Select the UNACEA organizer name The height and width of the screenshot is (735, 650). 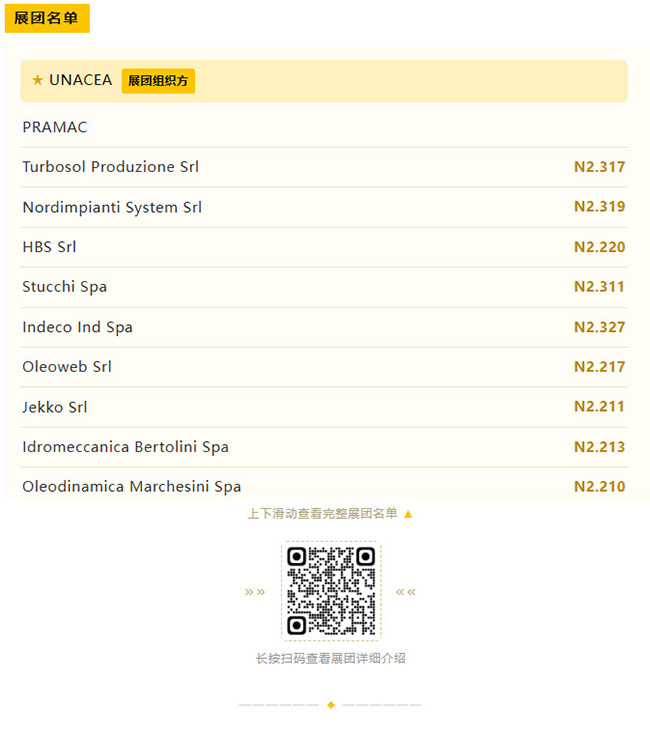click(x=81, y=80)
